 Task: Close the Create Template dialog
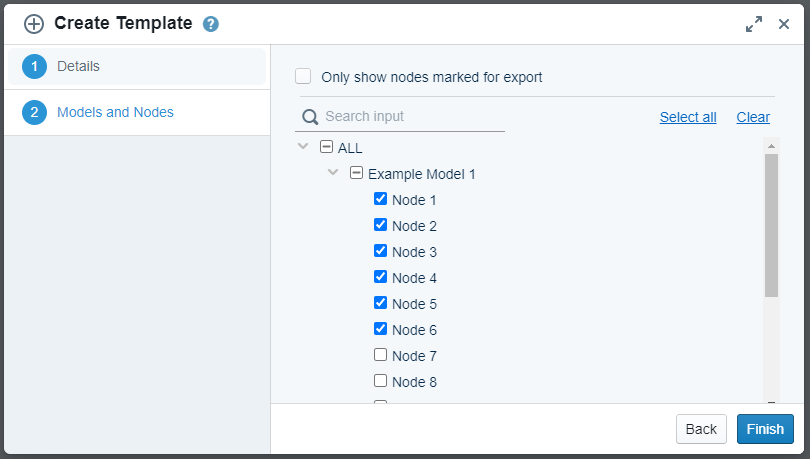point(784,24)
